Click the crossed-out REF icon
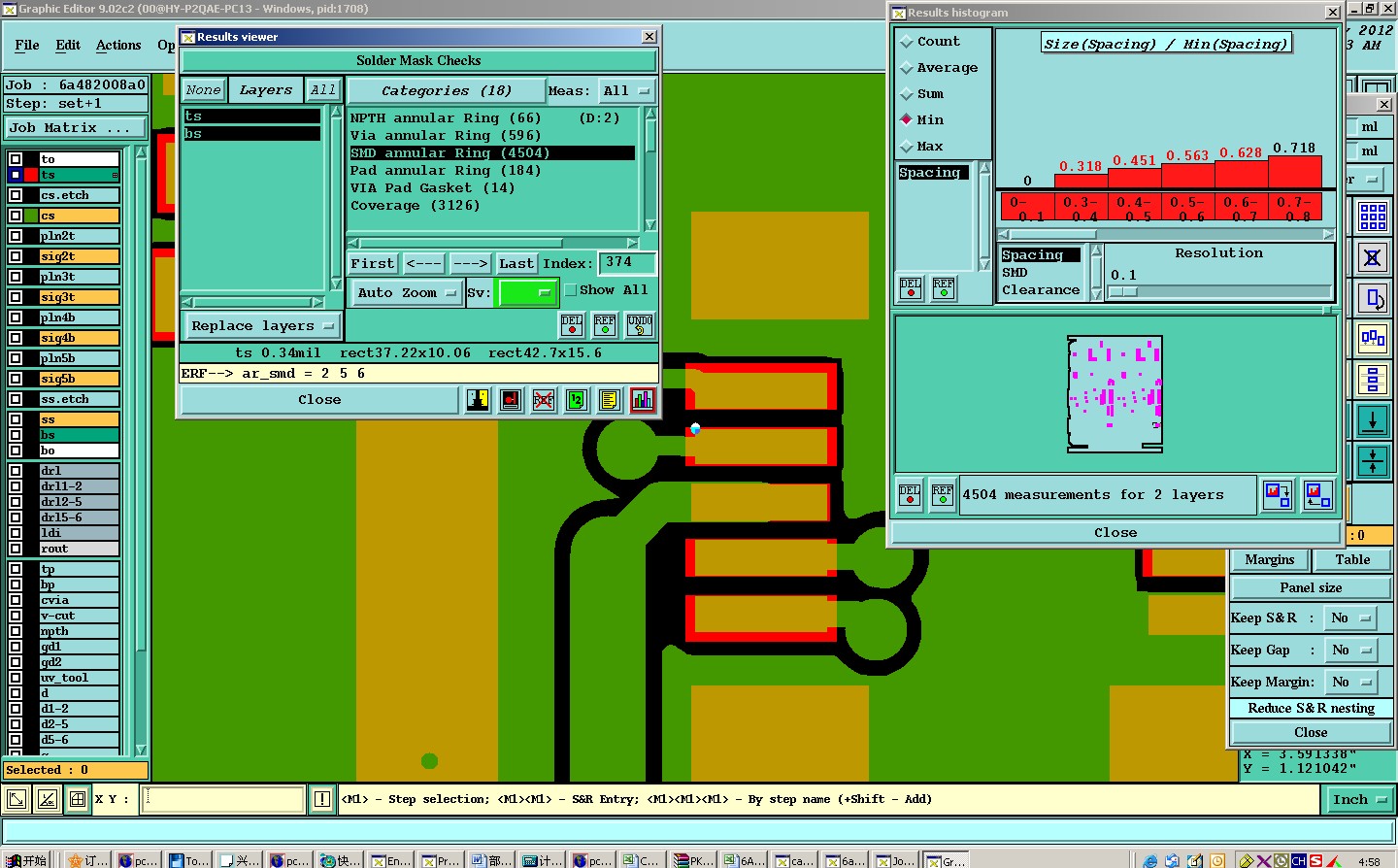Screen dimensions: 1398x868 coord(544,399)
